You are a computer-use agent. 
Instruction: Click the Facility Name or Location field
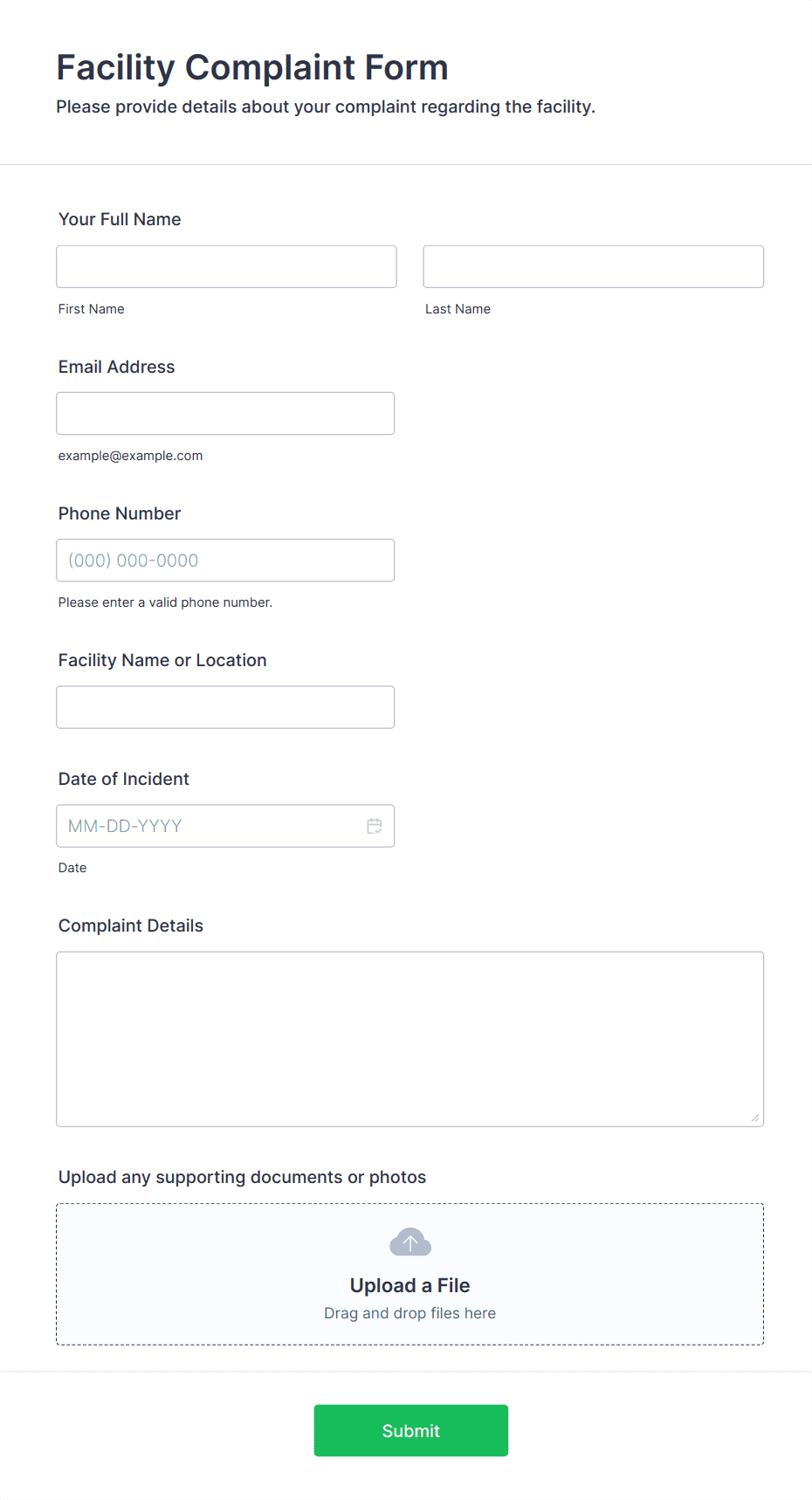pyautogui.click(x=225, y=706)
